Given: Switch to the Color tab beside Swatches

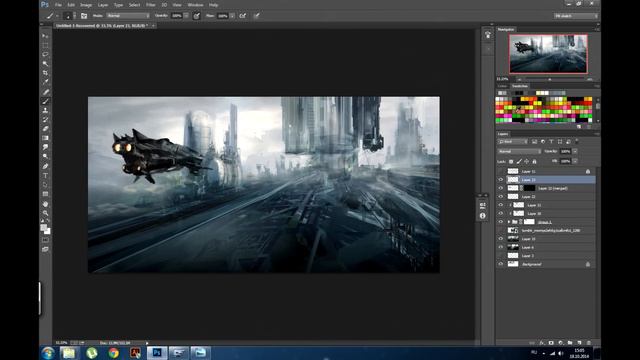Looking at the screenshot, I should click(x=502, y=86).
